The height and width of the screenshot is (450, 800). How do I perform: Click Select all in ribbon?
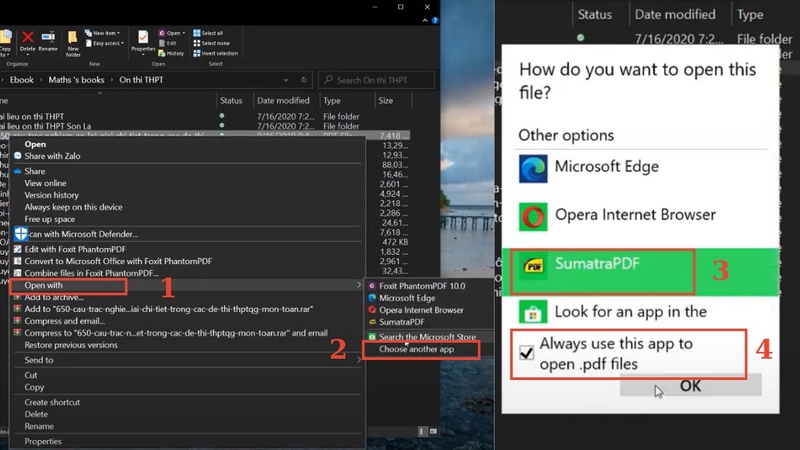tap(208, 33)
